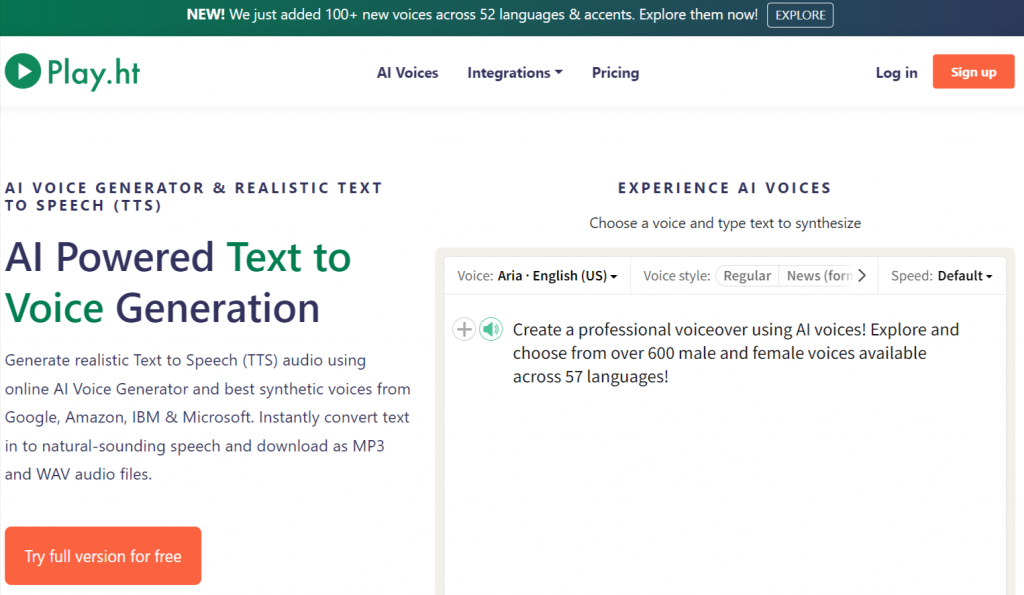Click the 'Generate realistic Text to Speech' description paragraph
Image resolution: width=1024 pixels, height=595 pixels.
coord(208,417)
